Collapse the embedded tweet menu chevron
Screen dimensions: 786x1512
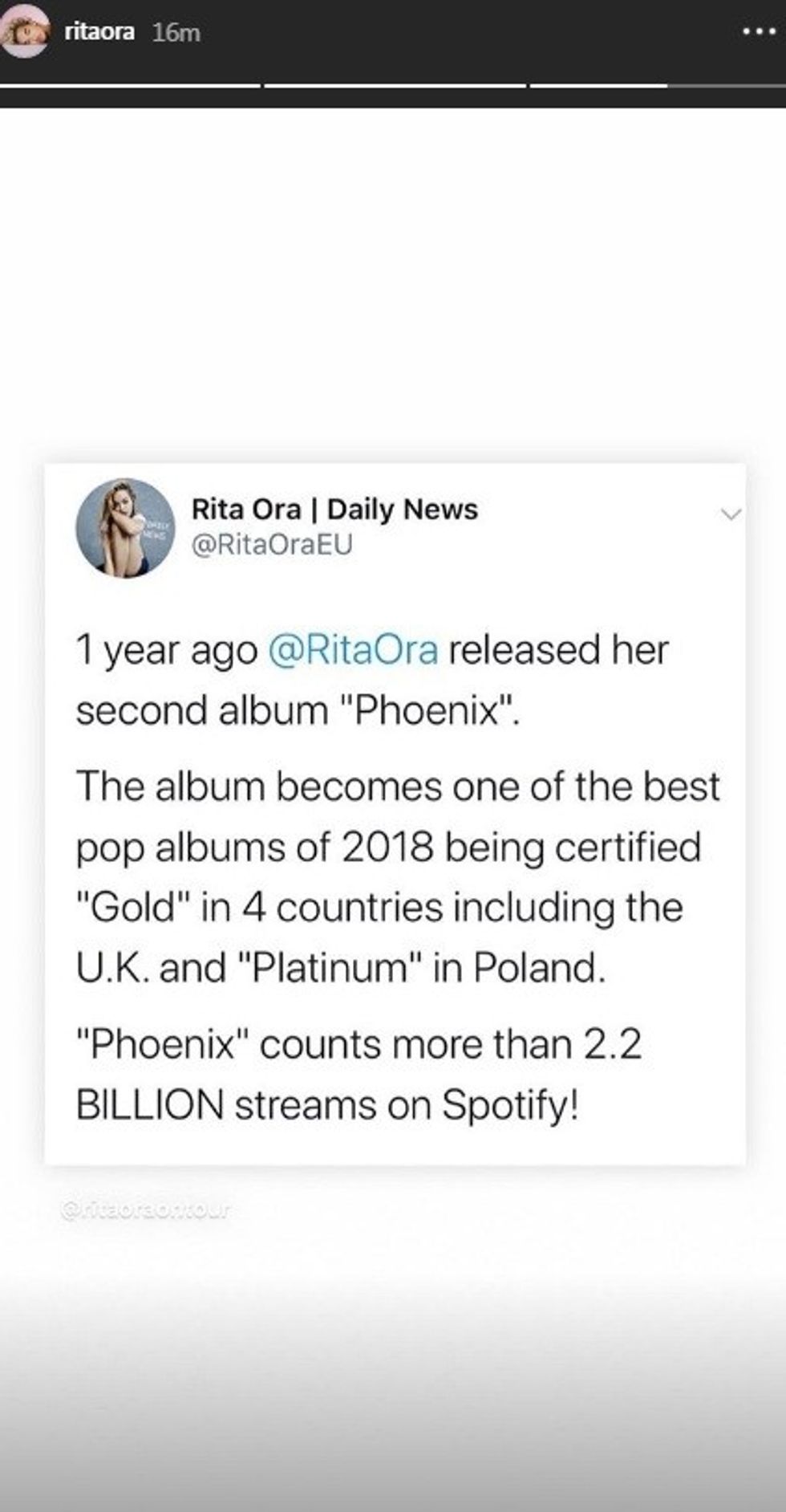[731, 514]
